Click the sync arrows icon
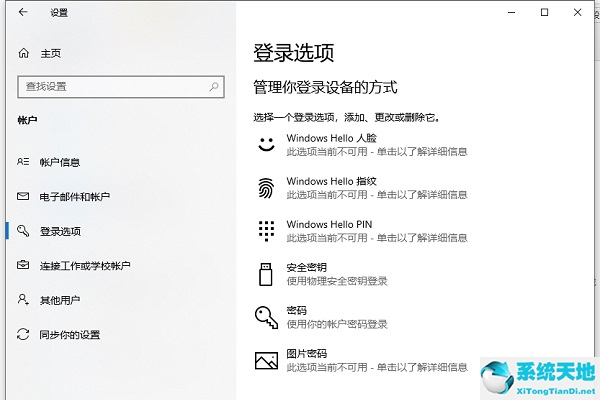The width and height of the screenshot is (600, 400). tap(23, 334)
